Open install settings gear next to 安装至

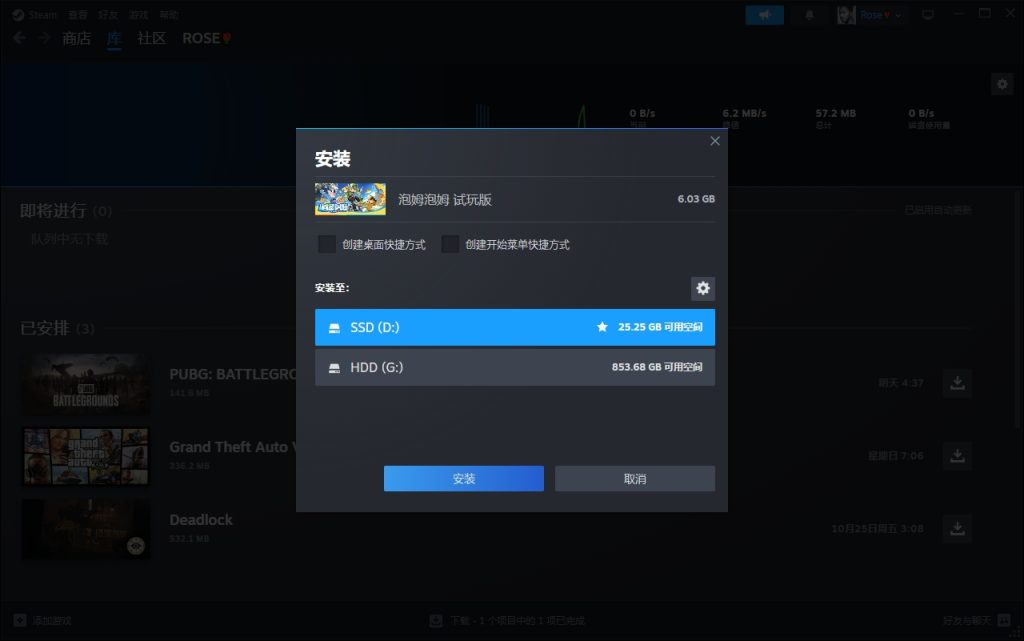703,289
